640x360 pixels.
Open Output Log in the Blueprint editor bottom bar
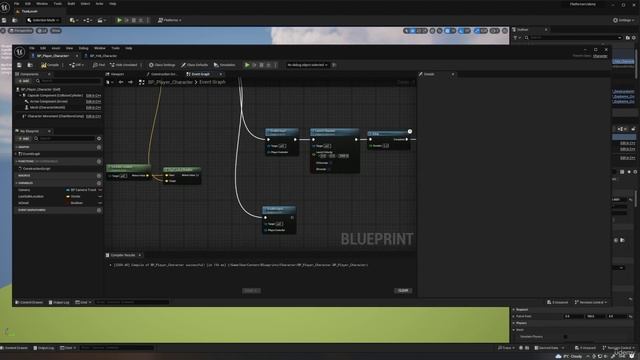click(x=59, y=302)
